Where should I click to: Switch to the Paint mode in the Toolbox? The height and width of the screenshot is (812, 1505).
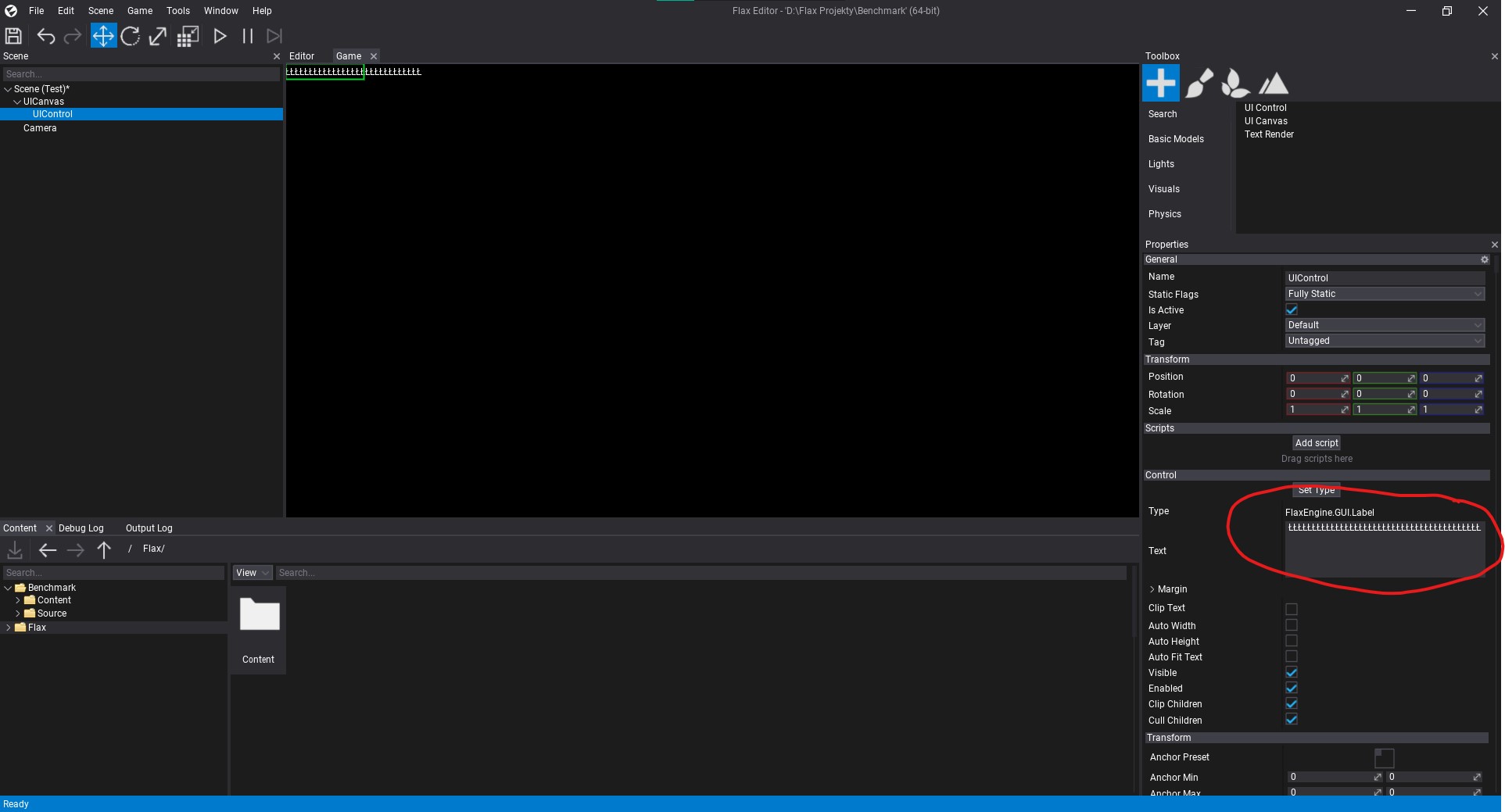point(1199,82)
